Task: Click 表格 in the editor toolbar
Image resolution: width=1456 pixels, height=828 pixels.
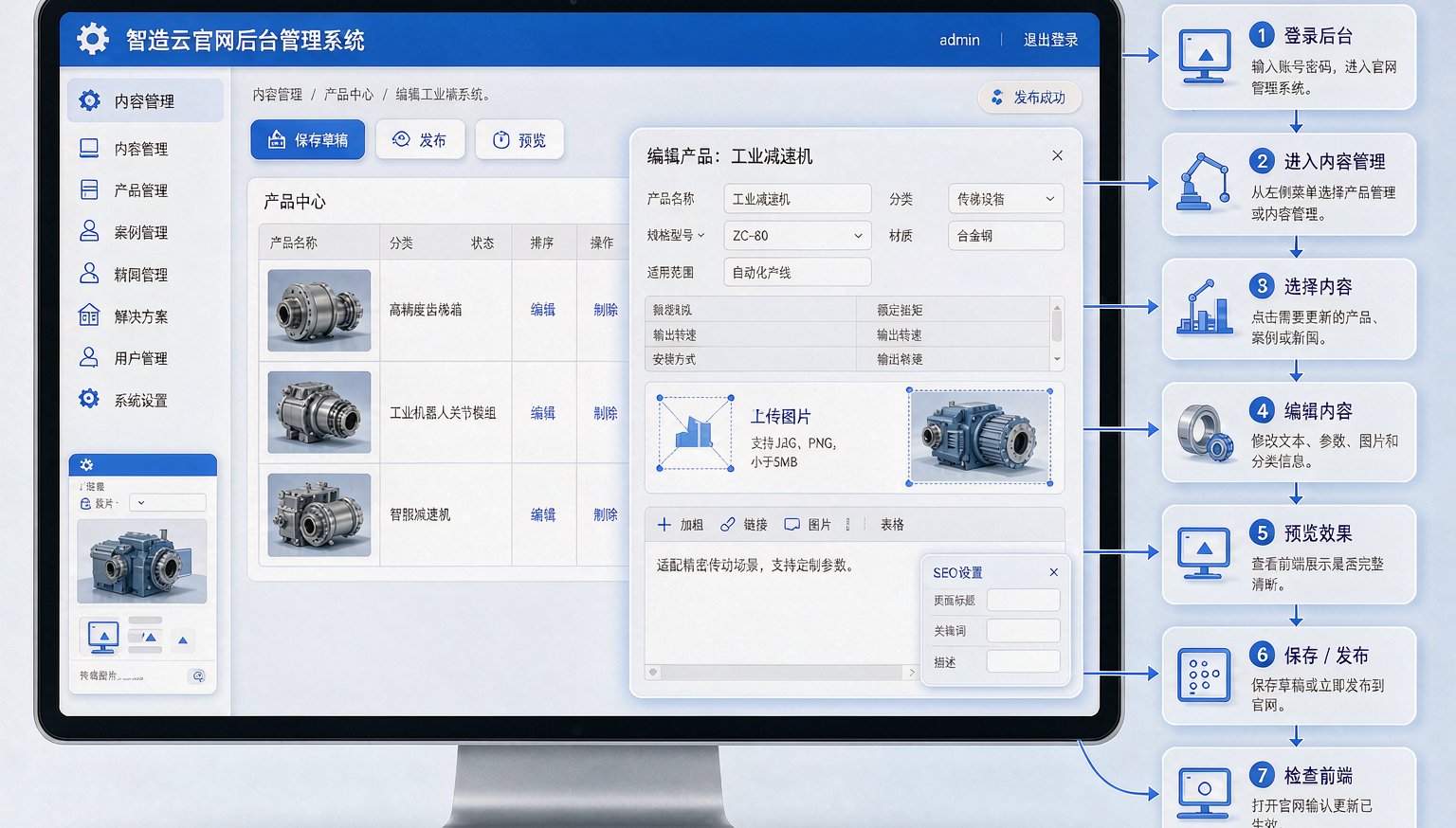Action: [x=892, y=525]
